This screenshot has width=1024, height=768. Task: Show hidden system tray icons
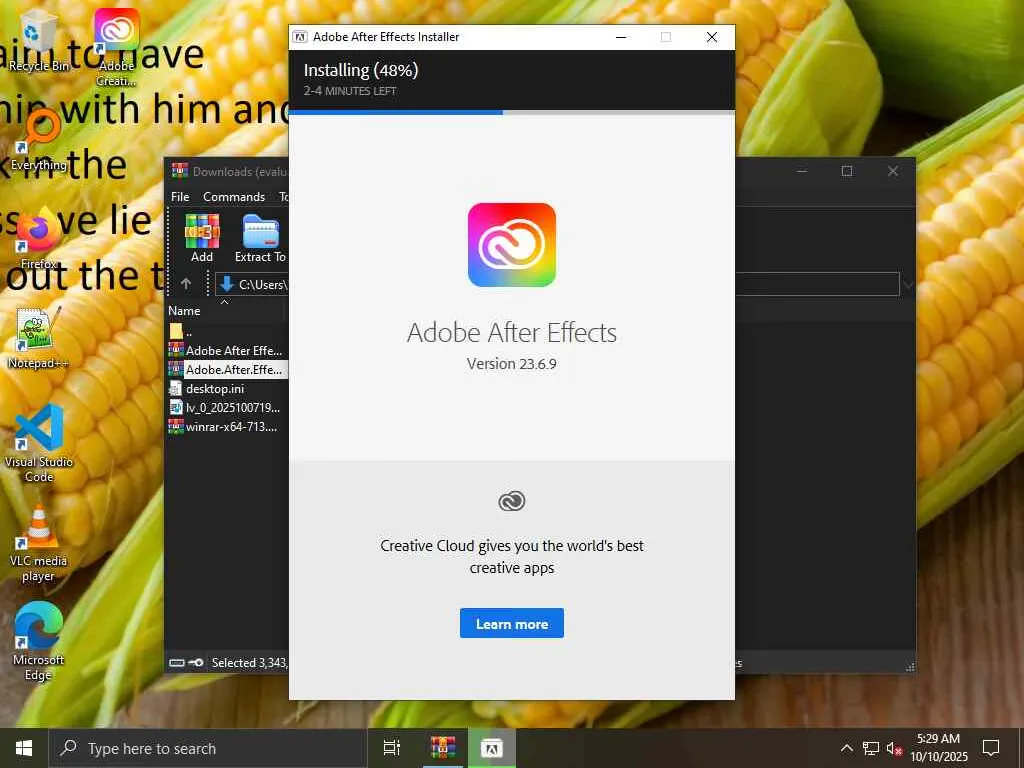tap(846, 748)
